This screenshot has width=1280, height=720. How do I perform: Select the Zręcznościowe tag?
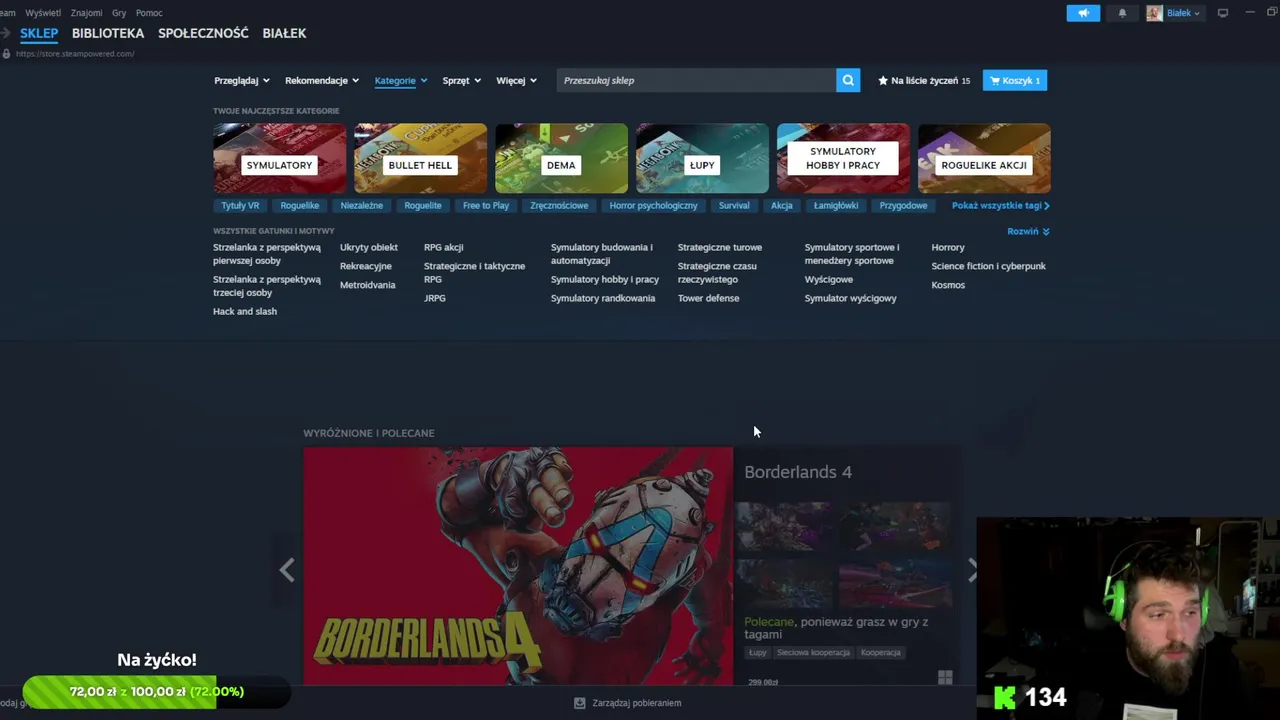(x=559, y=205)
